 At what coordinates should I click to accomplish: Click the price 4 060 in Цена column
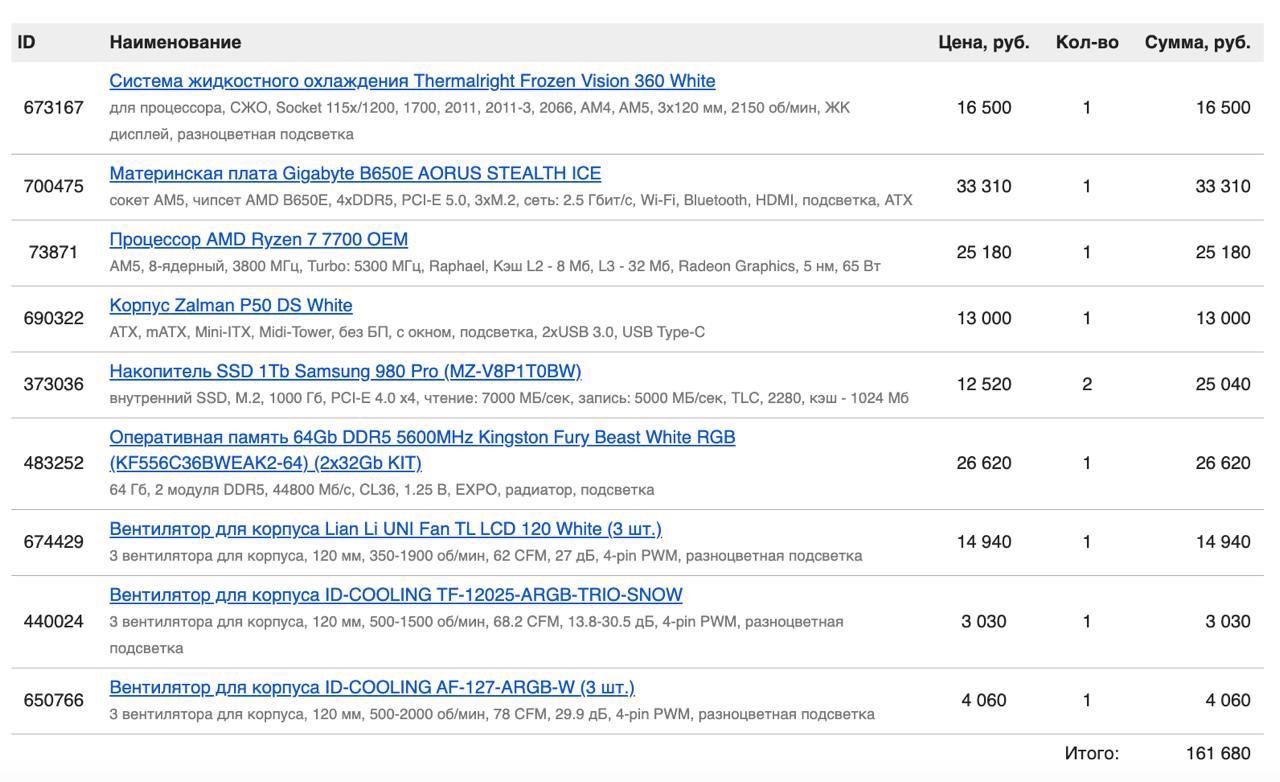984,700
